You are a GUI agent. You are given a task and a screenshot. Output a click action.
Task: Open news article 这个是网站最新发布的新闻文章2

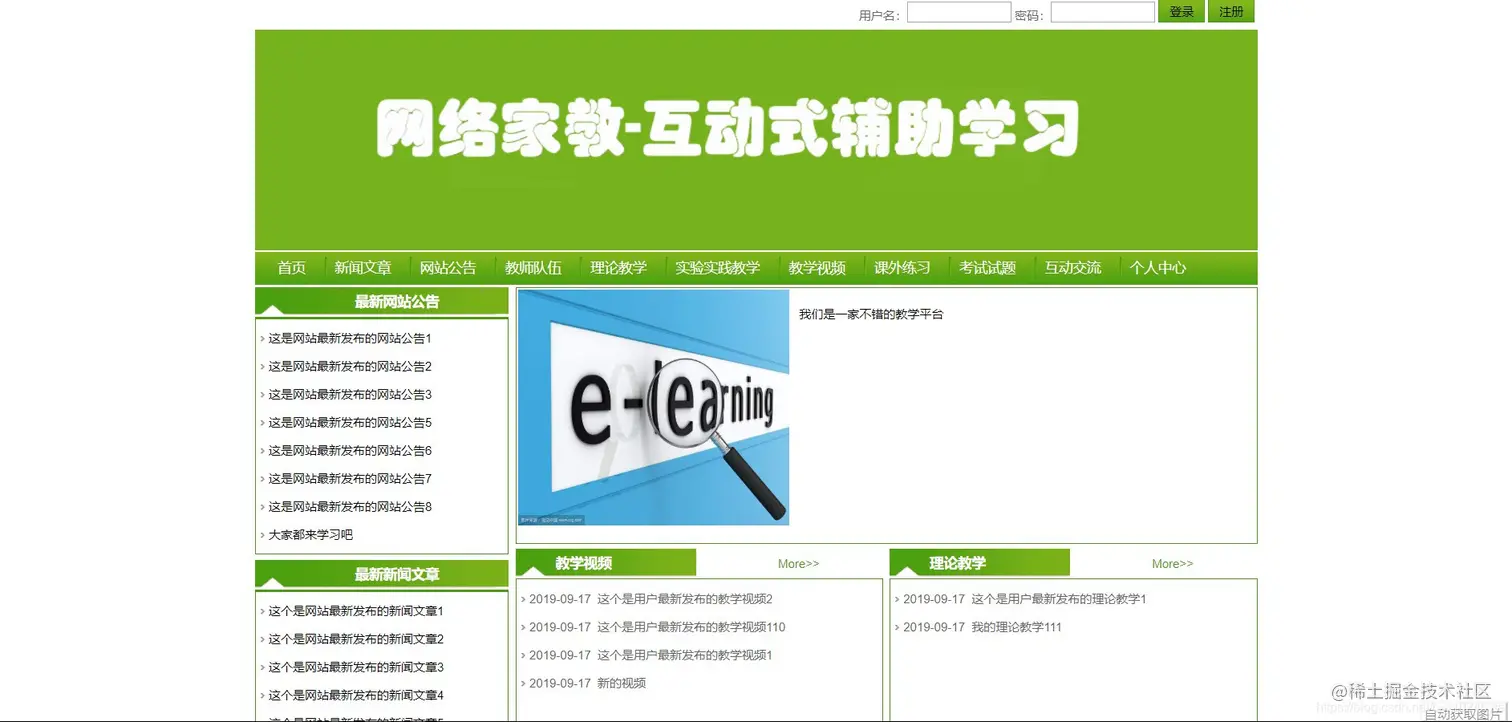(x=353, y=639)
